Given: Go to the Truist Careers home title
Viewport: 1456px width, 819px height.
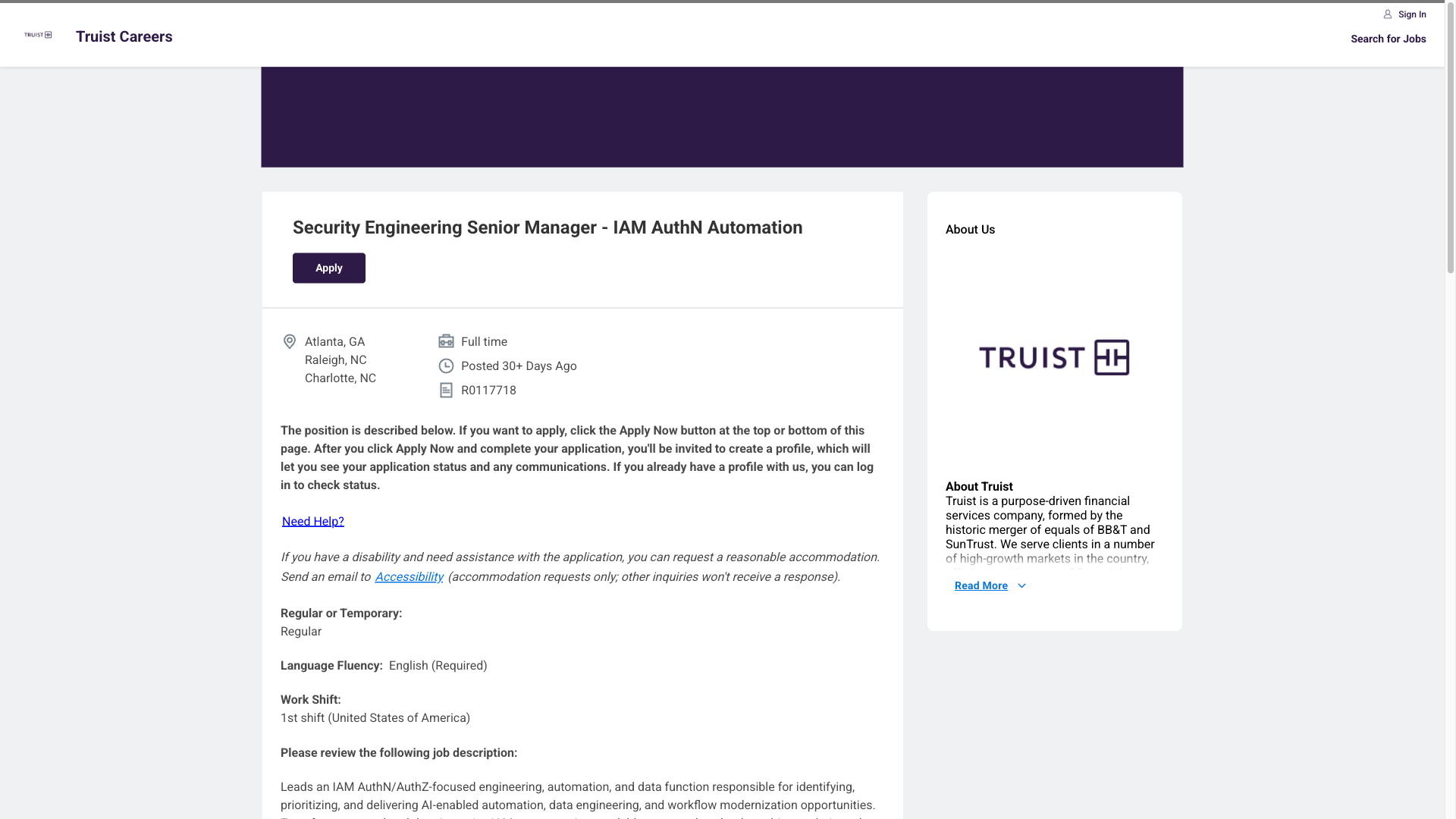Looking at the screenshot, I should [x=124, y=36].
